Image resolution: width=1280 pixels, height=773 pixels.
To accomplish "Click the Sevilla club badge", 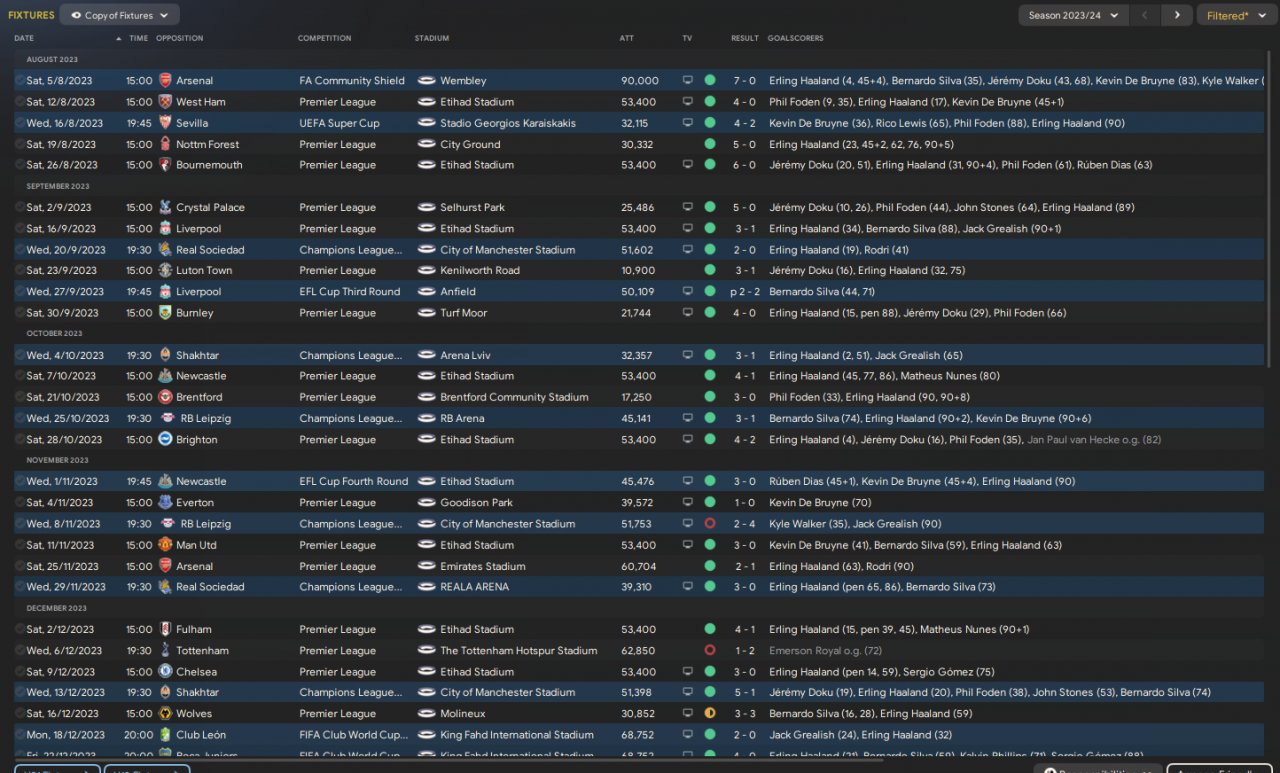I will click(x=165, y=123).
